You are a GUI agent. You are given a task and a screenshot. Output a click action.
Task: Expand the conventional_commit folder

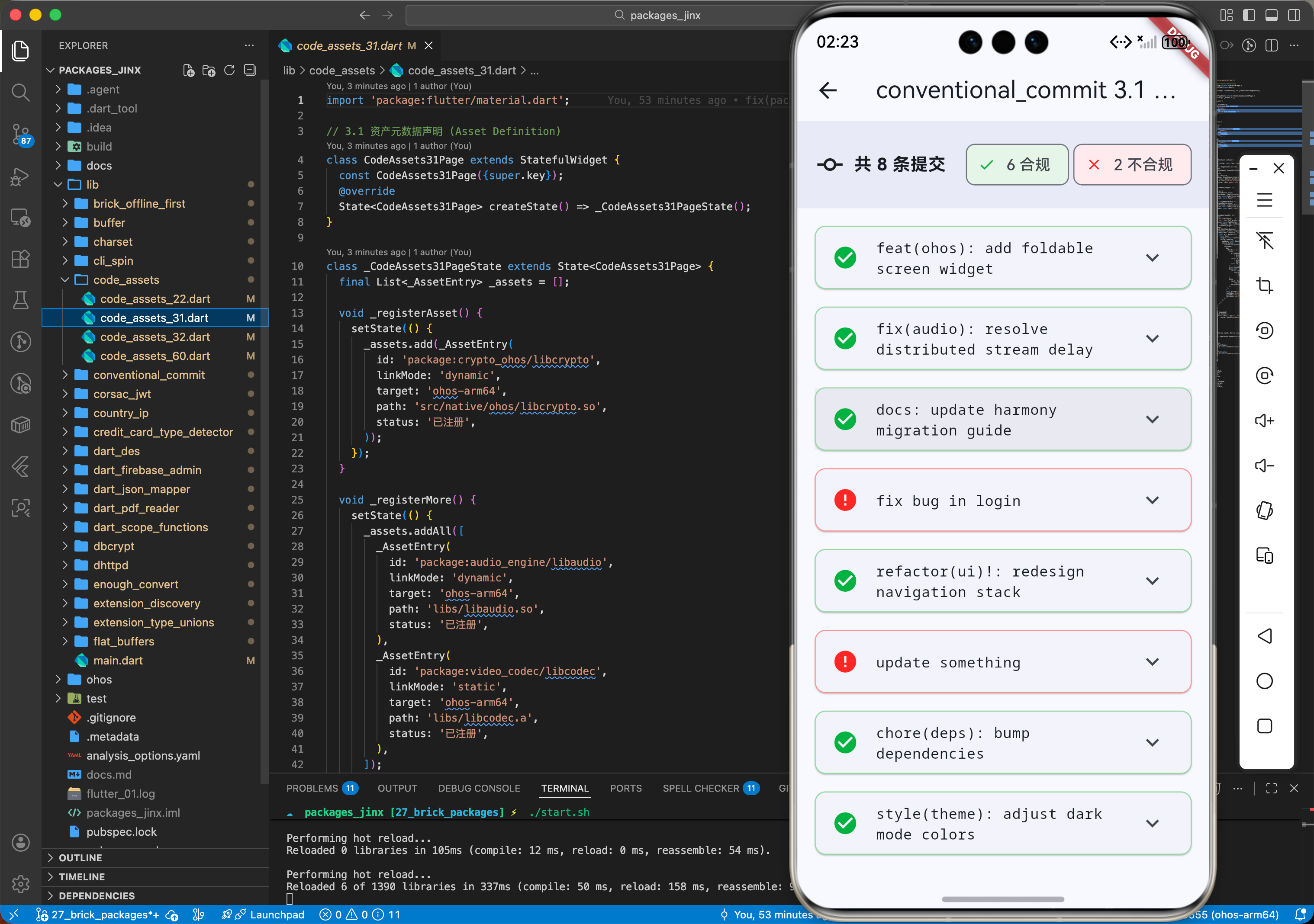pos(149,375)
